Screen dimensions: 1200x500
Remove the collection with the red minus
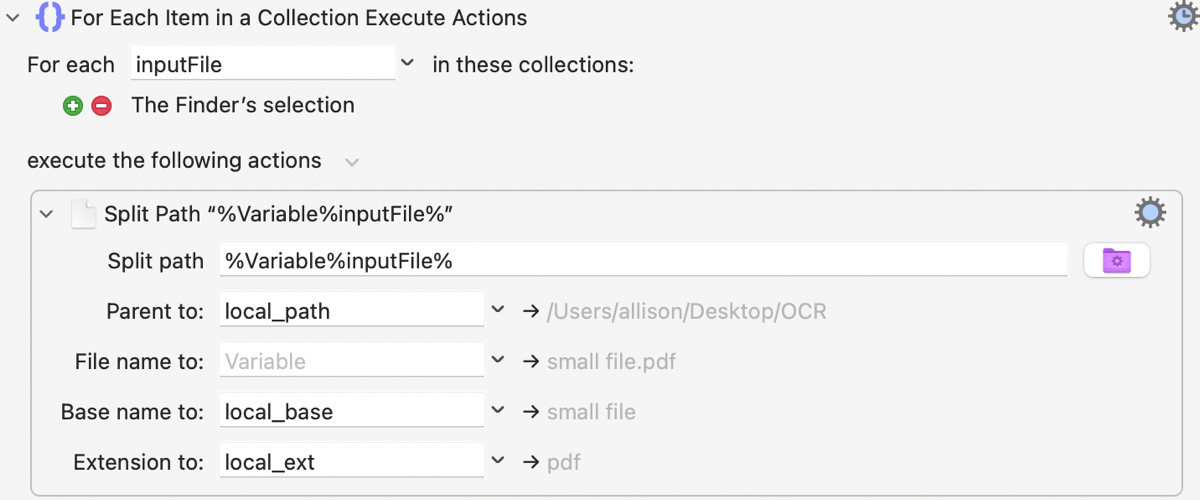(101, 105)
